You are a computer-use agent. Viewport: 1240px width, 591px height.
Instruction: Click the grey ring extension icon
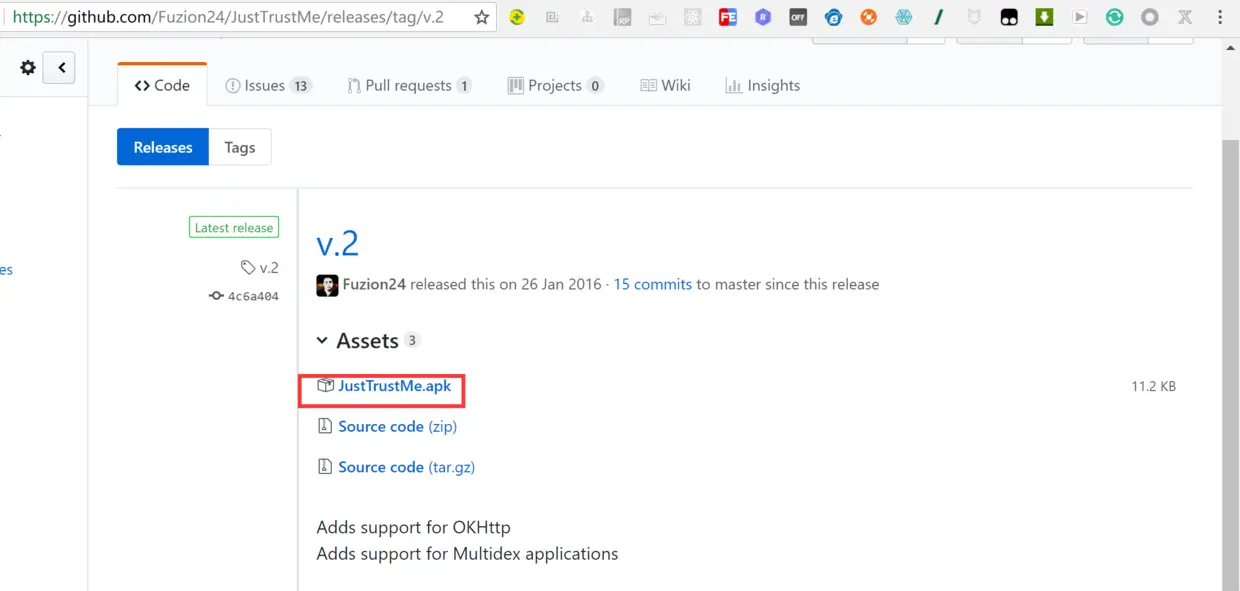click(1150, 17)
